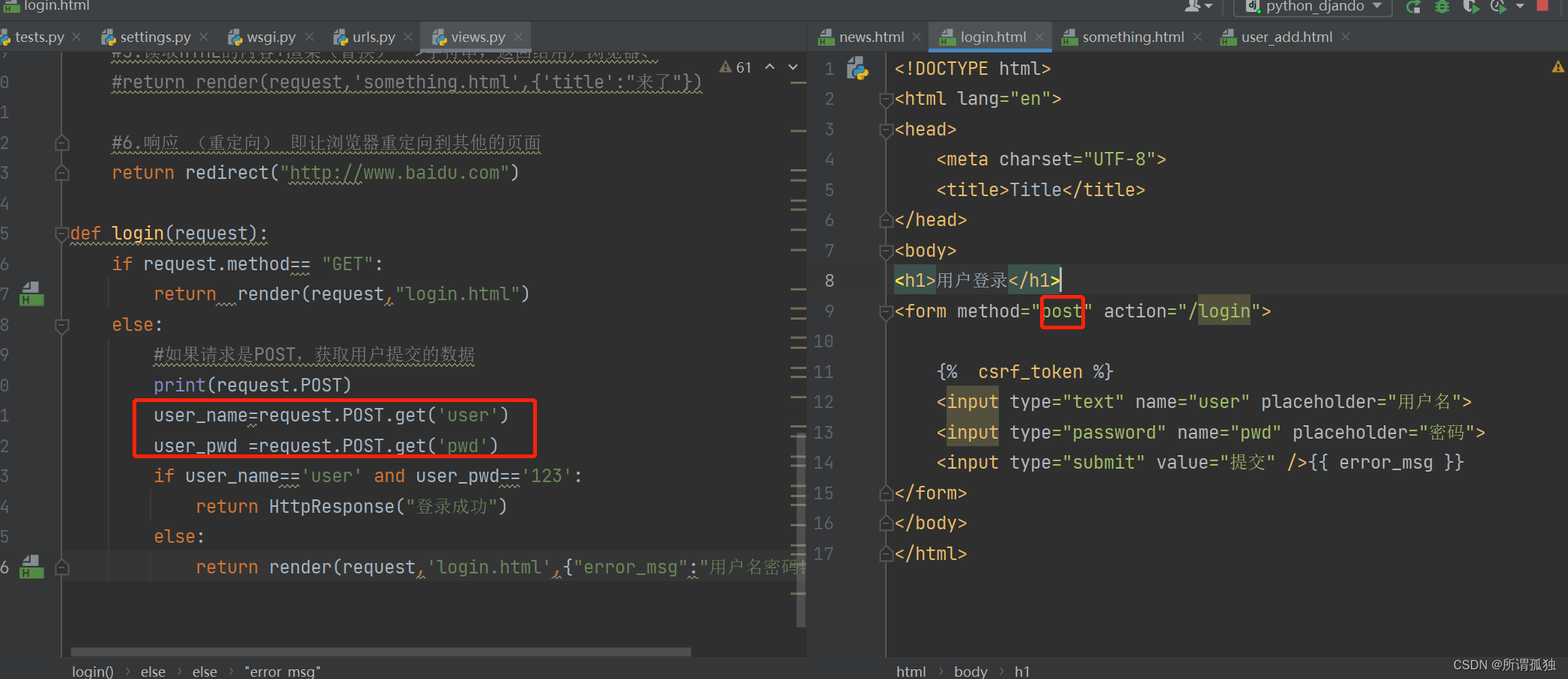This screenshot has width=1568, height=679.
Task: Click login() breadcrumb in views.py
Action: 93,672
